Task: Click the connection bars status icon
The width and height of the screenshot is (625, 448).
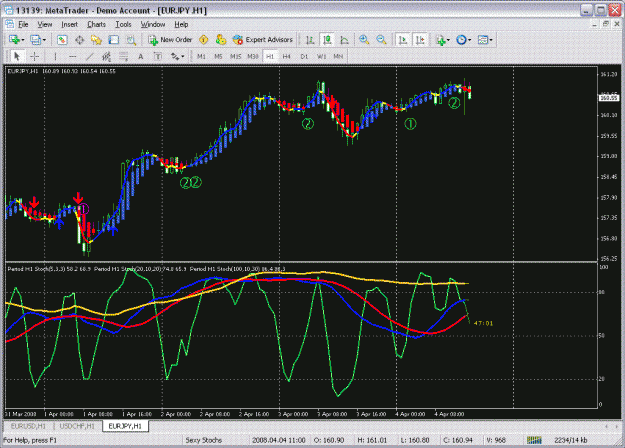Action: point(534,440)
